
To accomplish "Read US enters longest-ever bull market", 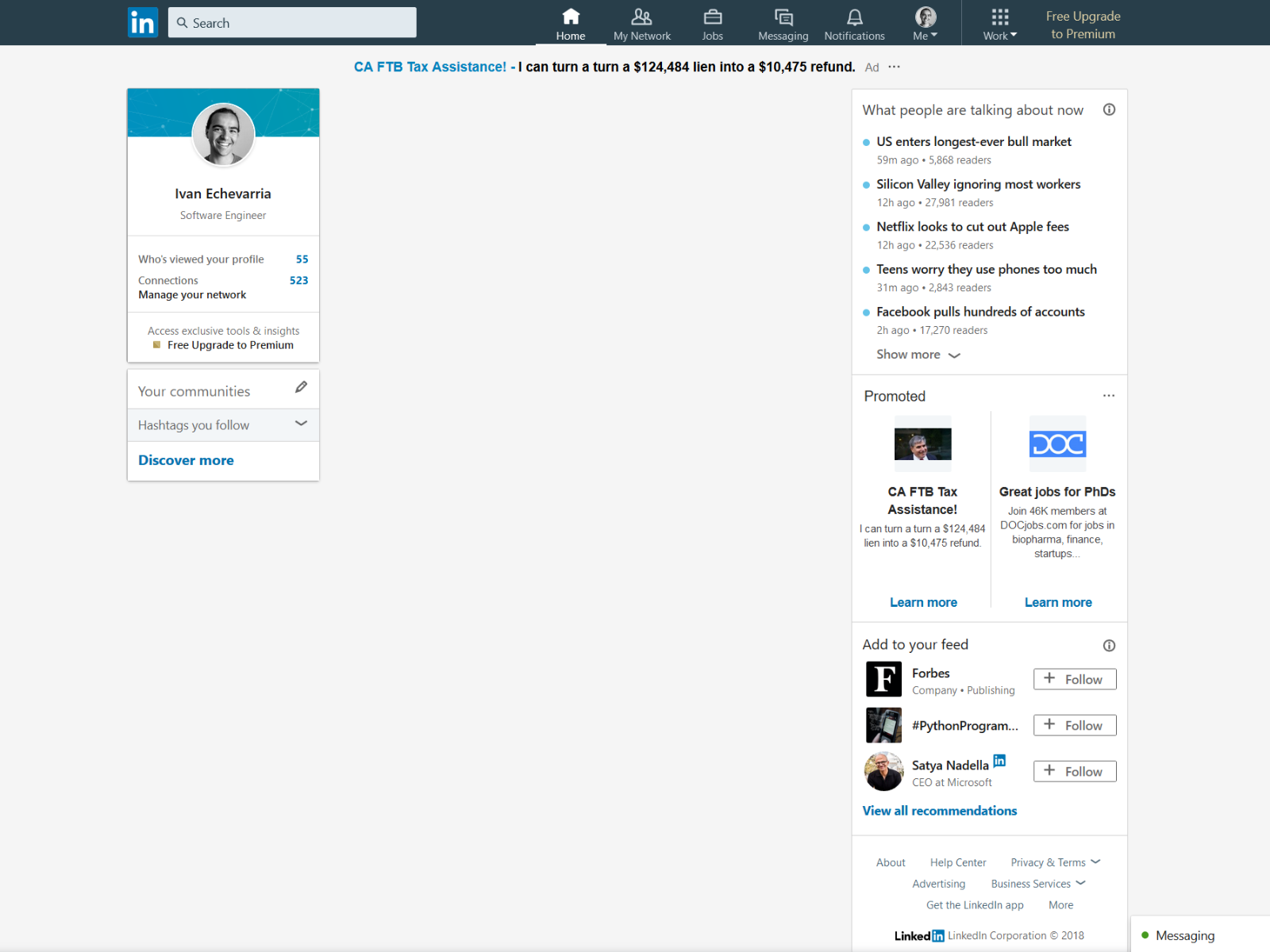I will coord(974,141).
